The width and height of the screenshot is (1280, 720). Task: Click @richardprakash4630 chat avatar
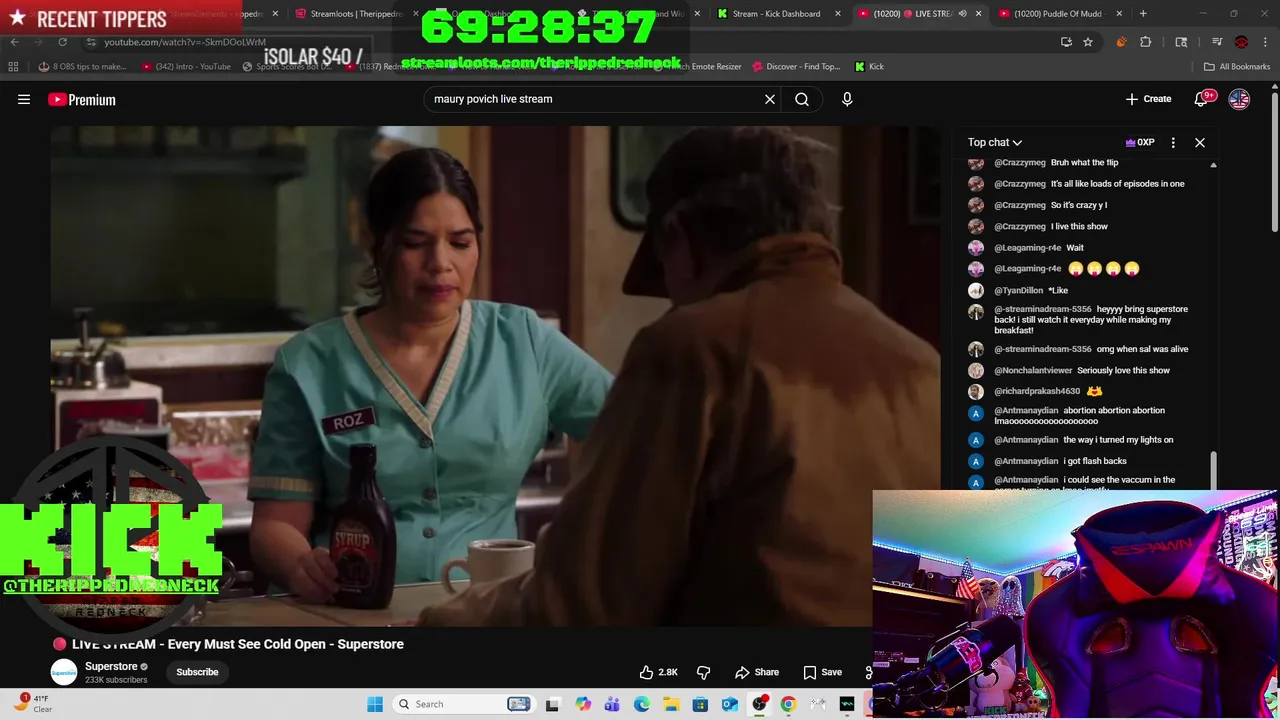(x=976, y=391)
